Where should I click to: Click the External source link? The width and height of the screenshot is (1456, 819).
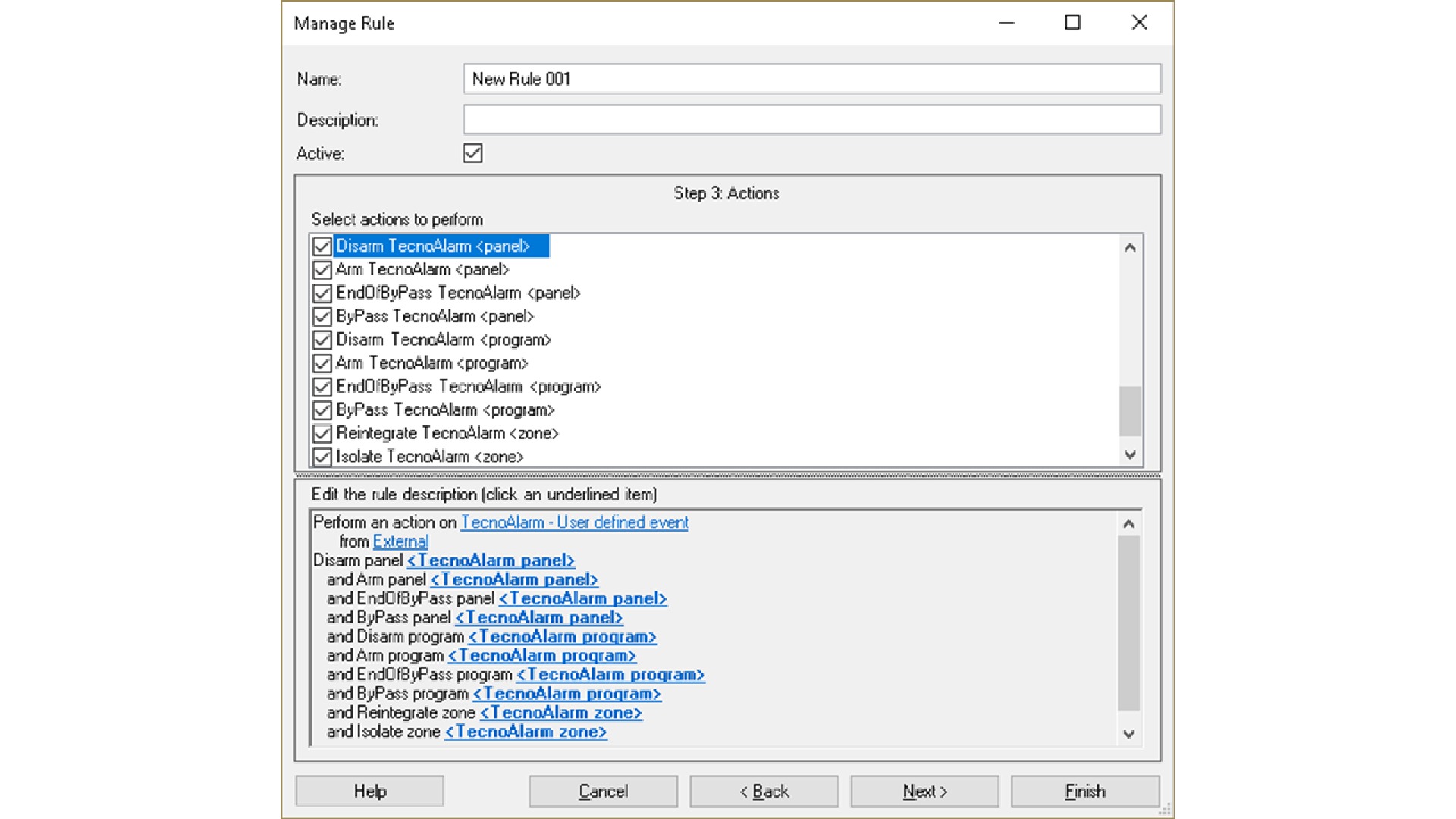point(400,541)
